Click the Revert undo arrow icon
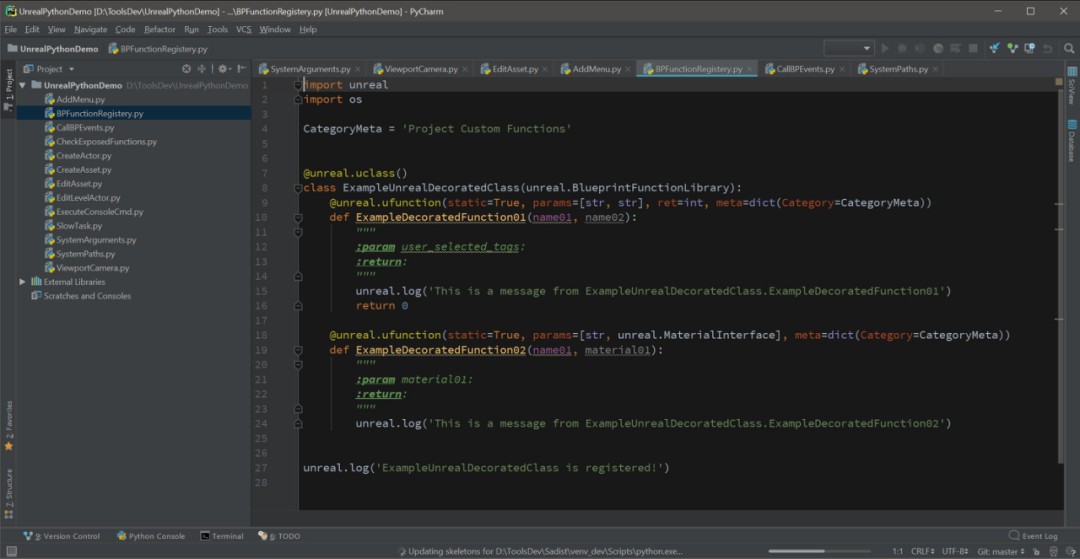 (x=1048, y=48)
